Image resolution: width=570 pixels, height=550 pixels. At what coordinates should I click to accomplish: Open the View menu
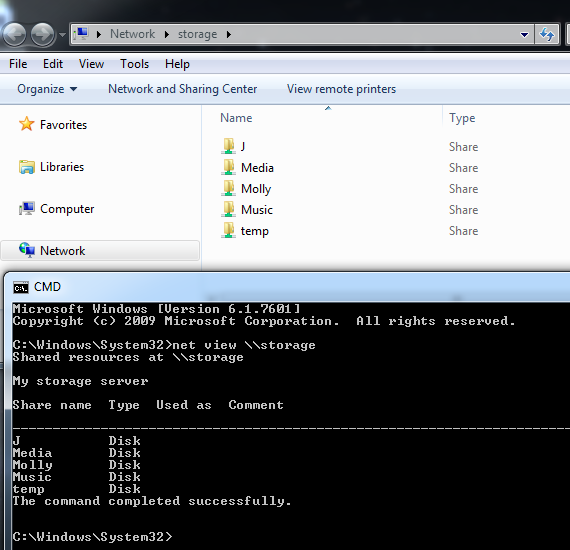pyautogui.click(x=91, y=64)
